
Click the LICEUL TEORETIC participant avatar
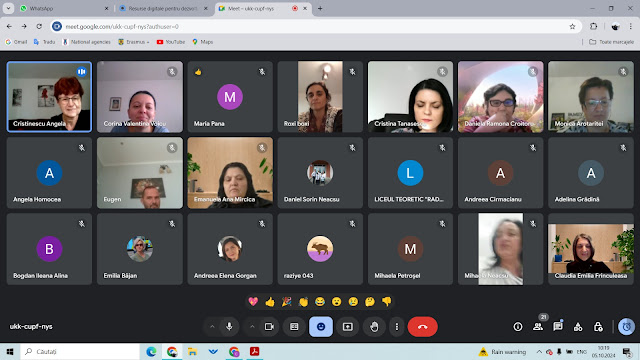pos(410,173)
